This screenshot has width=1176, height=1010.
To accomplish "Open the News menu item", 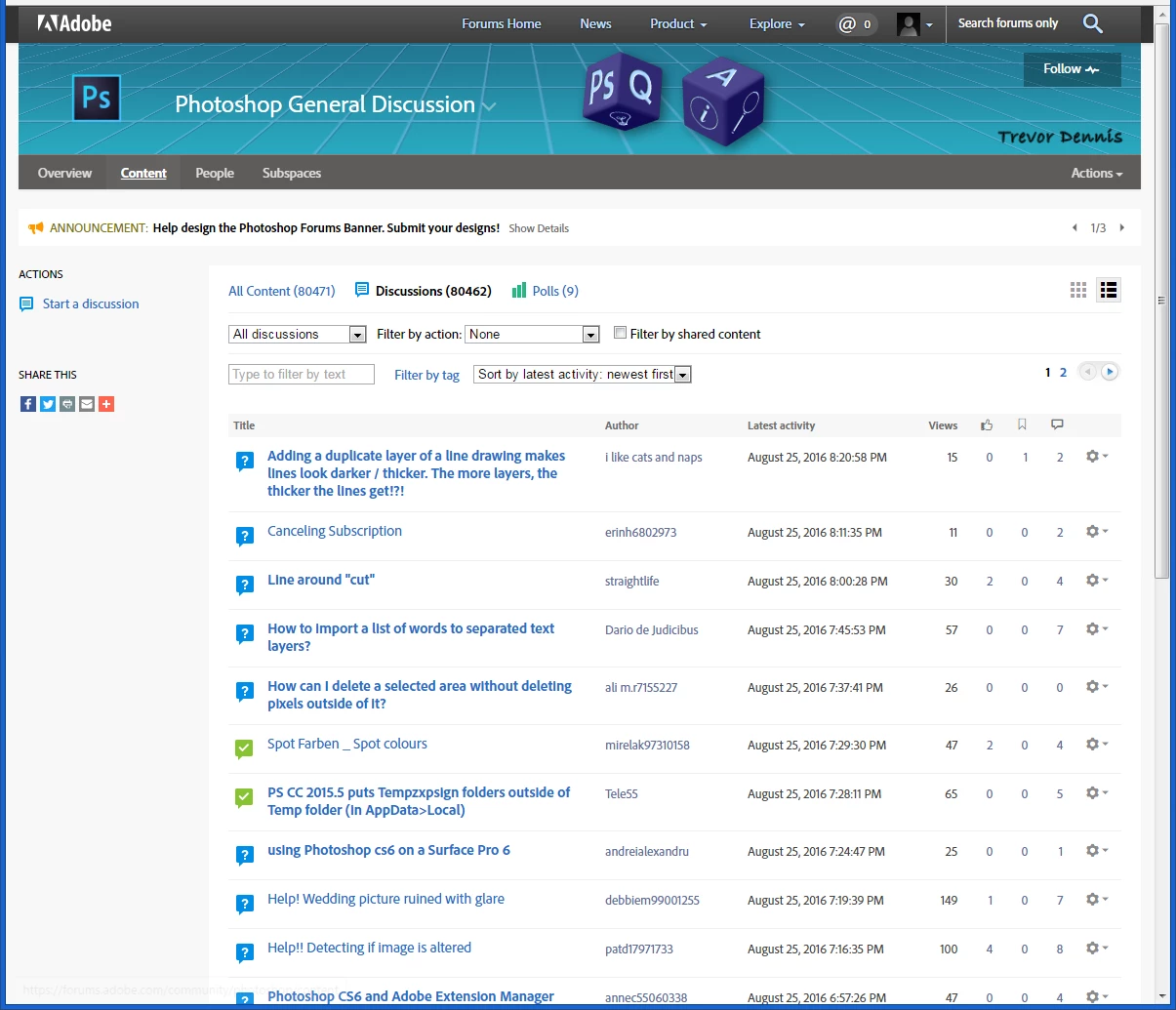I will coord(595,23).
